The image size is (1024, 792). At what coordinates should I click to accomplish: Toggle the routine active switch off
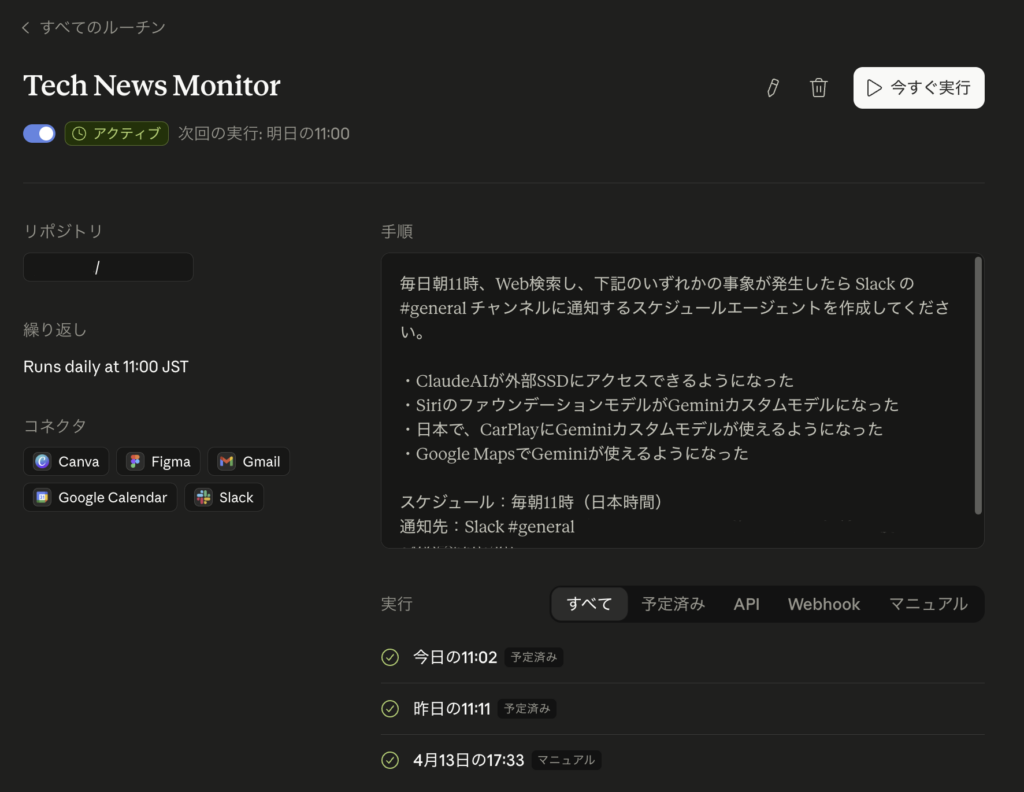click(39, 133)
